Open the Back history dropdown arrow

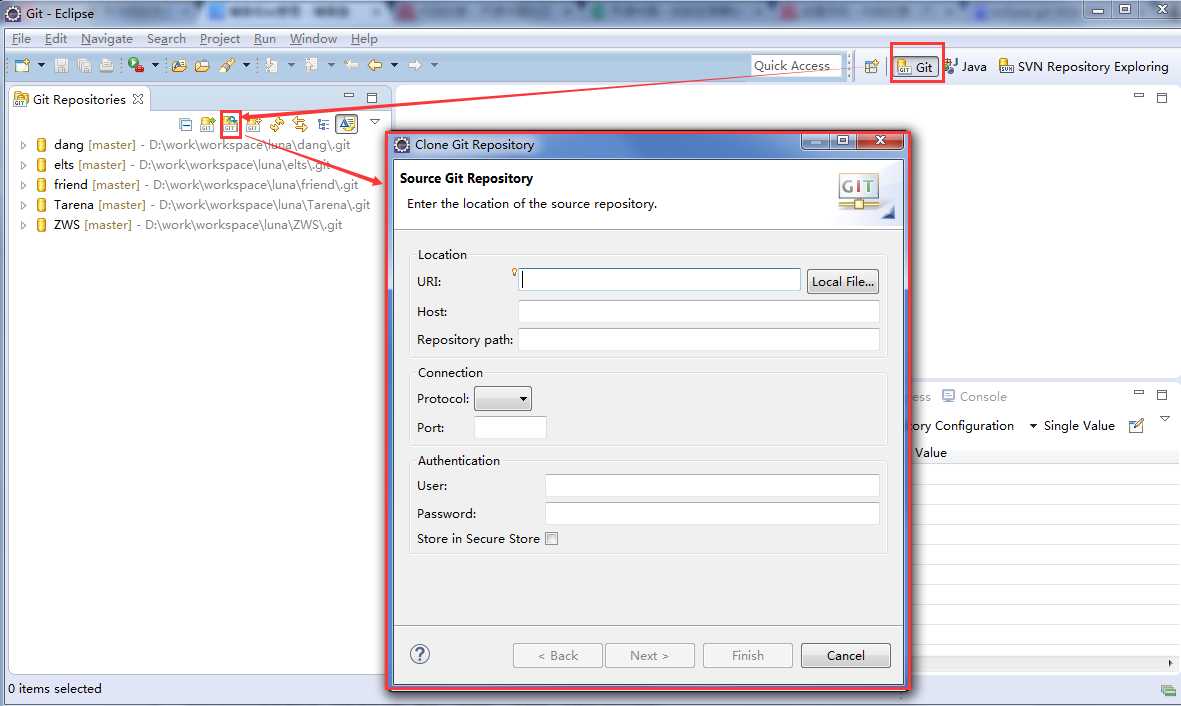tap(394, 66)
